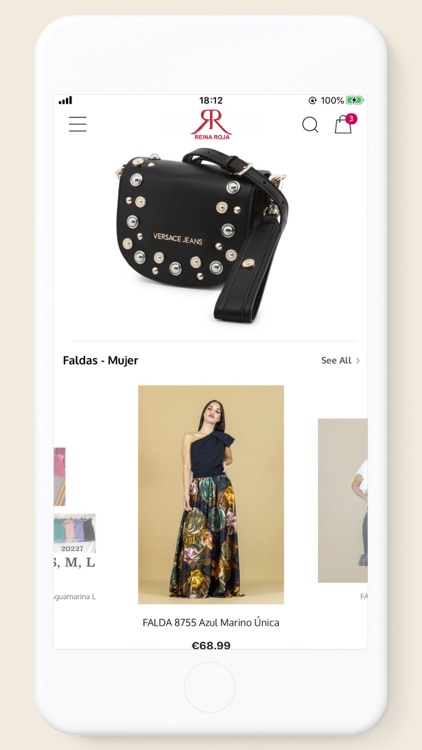Open the shopping bag cart

tap(343, 125)
